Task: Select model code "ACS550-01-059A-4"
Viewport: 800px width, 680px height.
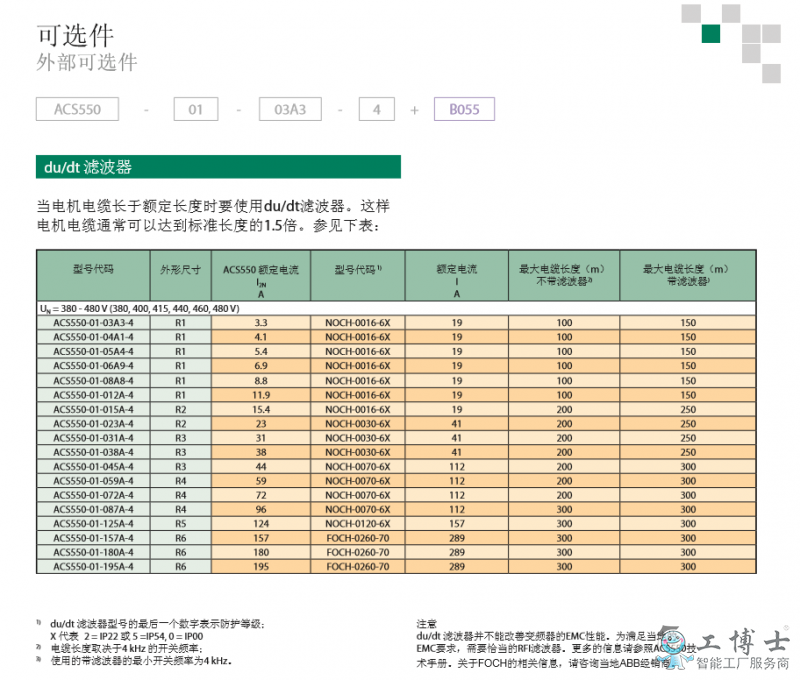Action: pyautogui.click(x=93, y=481)
